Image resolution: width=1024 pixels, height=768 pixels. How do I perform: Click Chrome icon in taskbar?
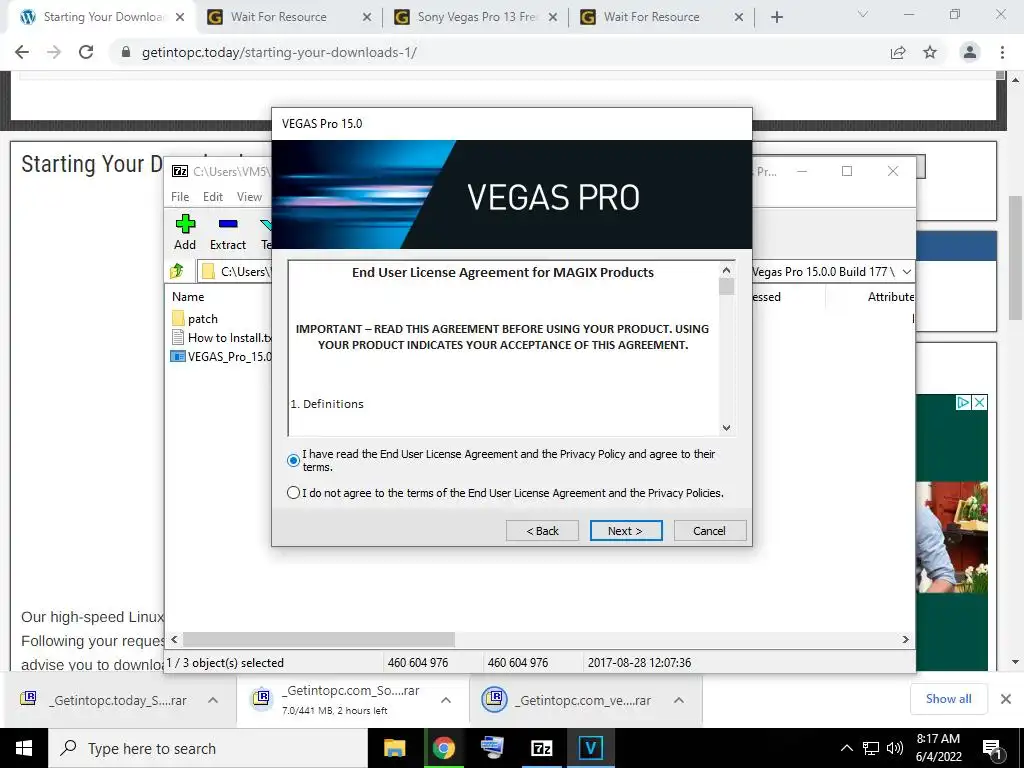[443, 748]
